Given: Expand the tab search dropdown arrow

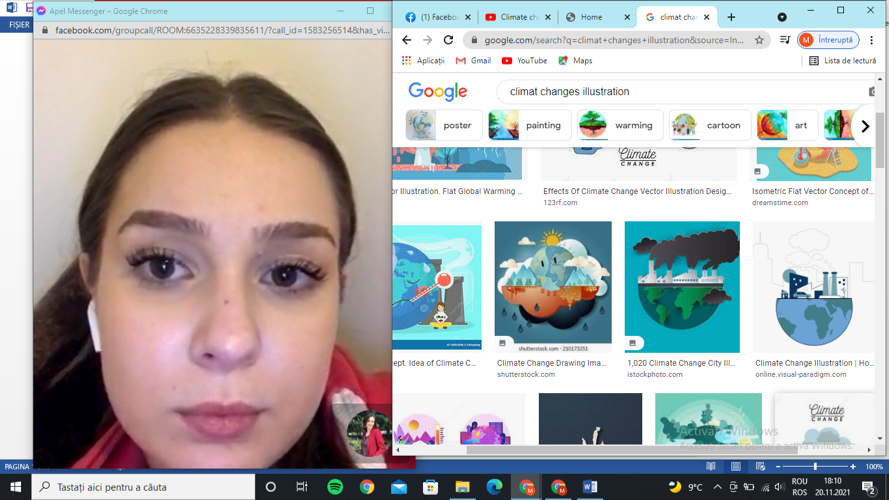Looking at the screenshot, I should 782,17.
